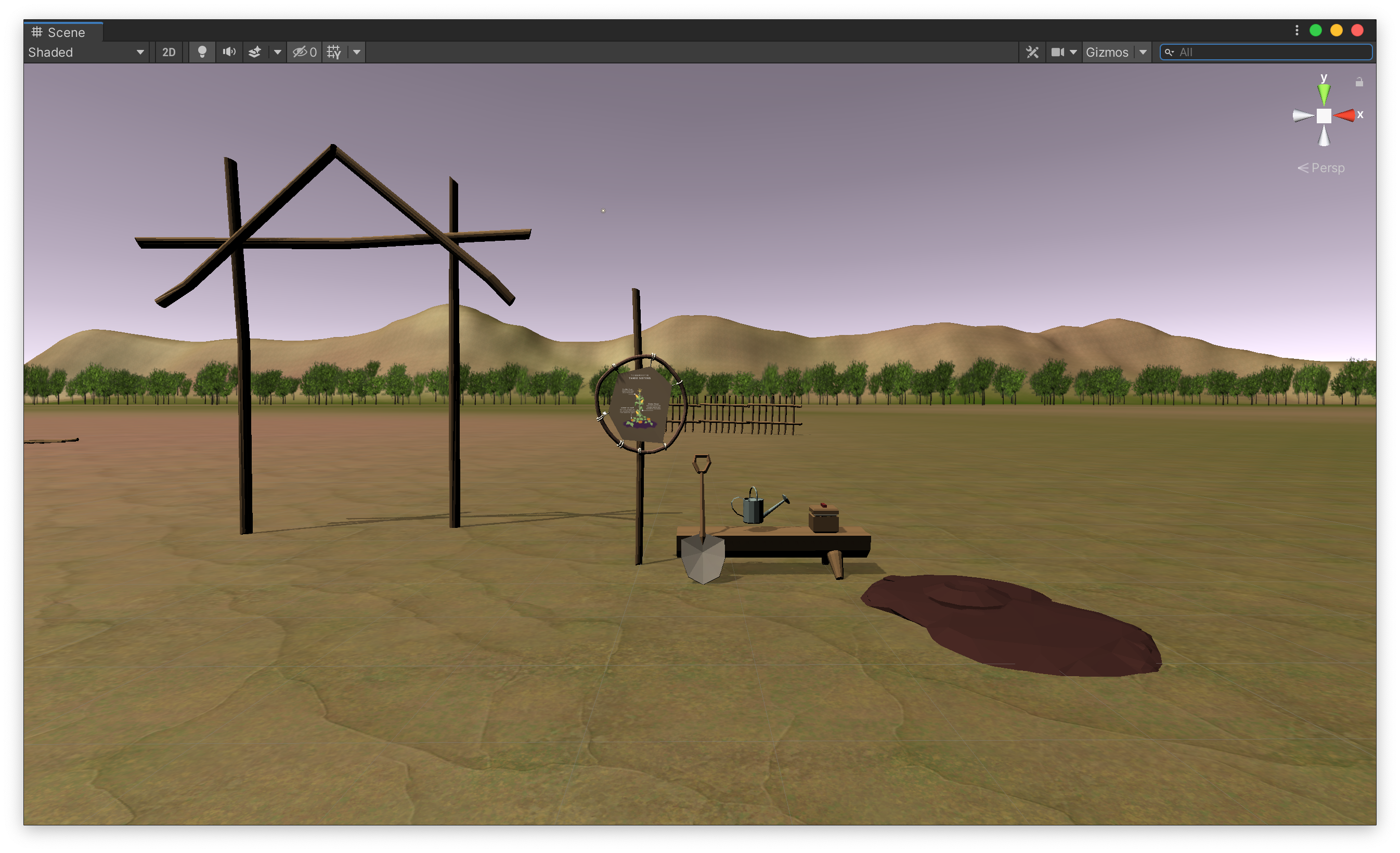Toggle scene lighting in the Scene view toolbar
This screenshot has width=1400, height=853.
click(202, 51)
